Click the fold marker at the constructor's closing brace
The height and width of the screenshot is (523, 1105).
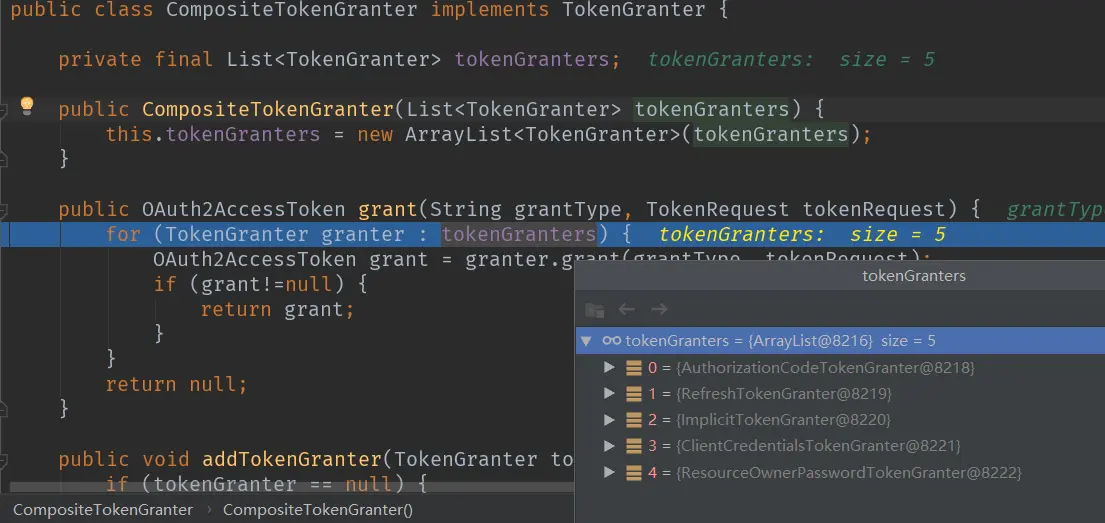point(4,159)
